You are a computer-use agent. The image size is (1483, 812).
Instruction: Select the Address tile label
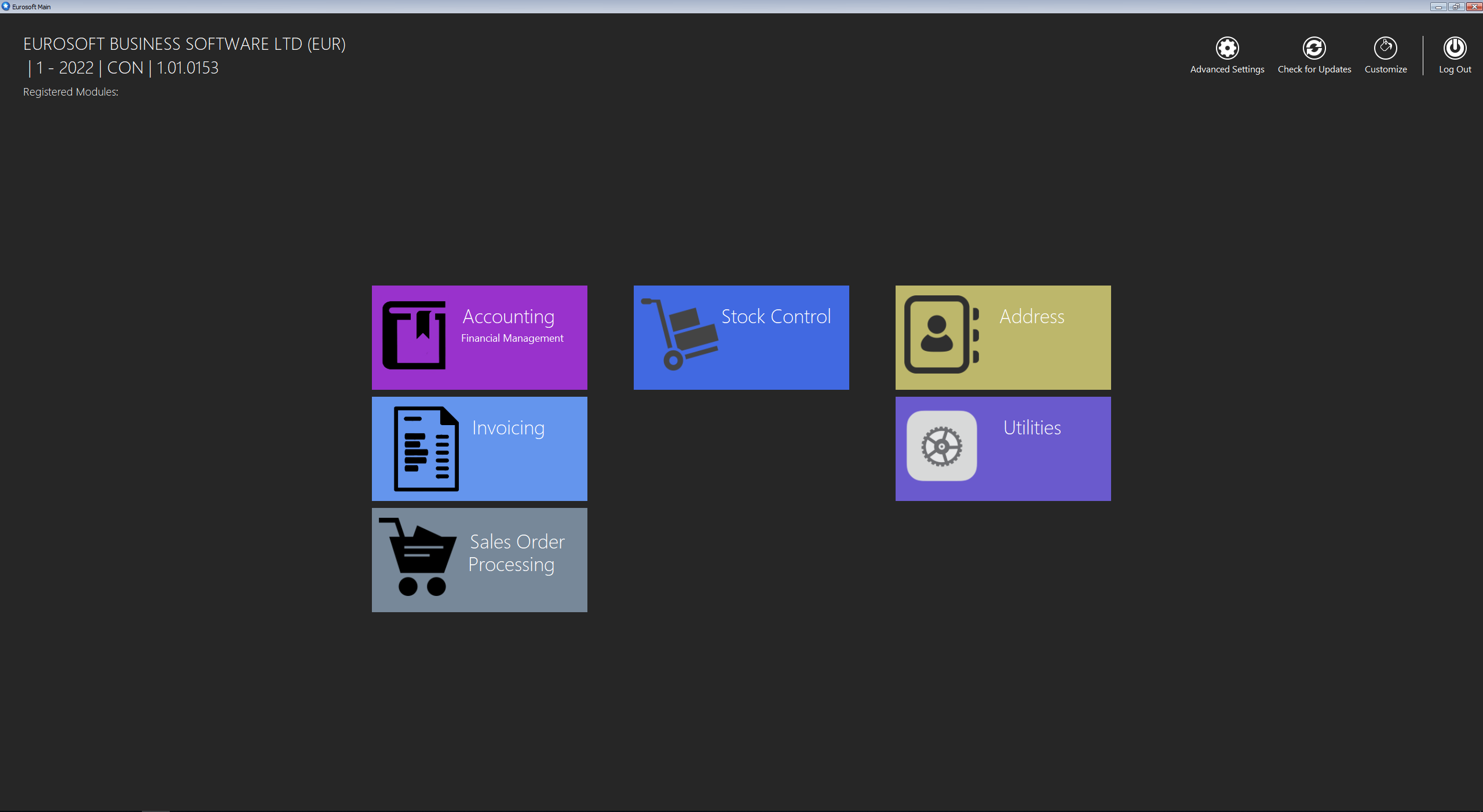[1032, 317]
